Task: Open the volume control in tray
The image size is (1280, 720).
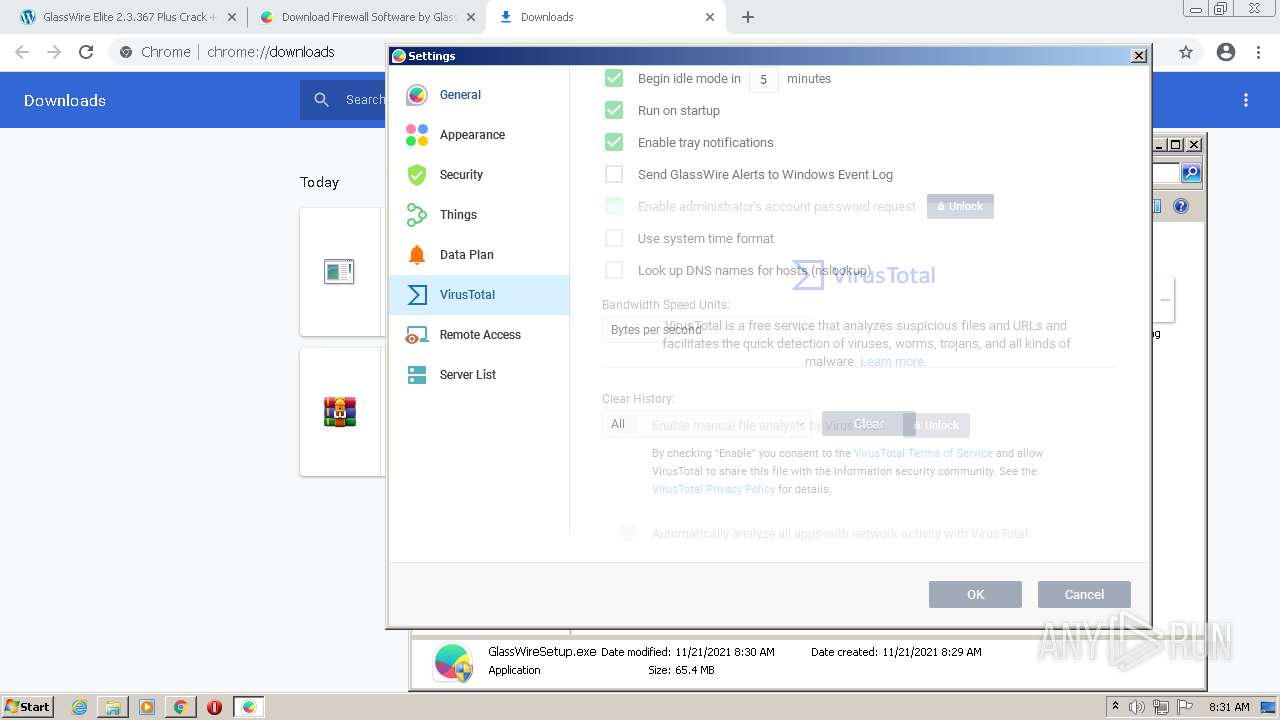Action: (x=1137, y=707)
